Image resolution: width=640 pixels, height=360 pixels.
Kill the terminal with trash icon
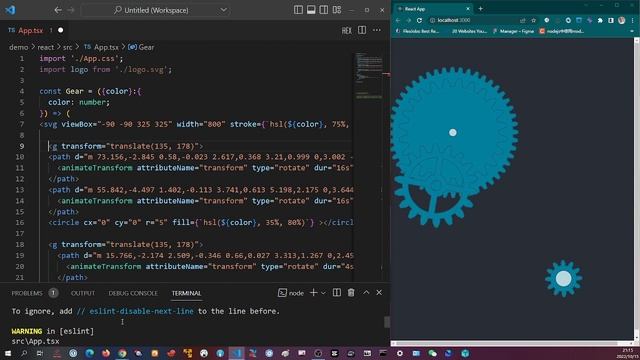pyautogui.click(x=351, y=293)
